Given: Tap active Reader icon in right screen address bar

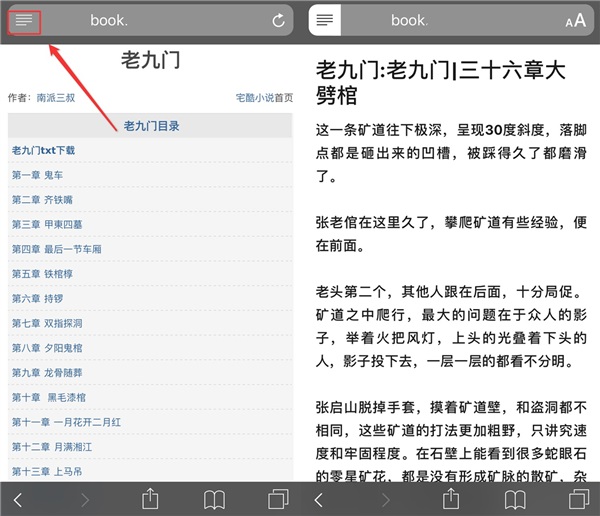Looking at the screenshot, I should click(325, 20).
